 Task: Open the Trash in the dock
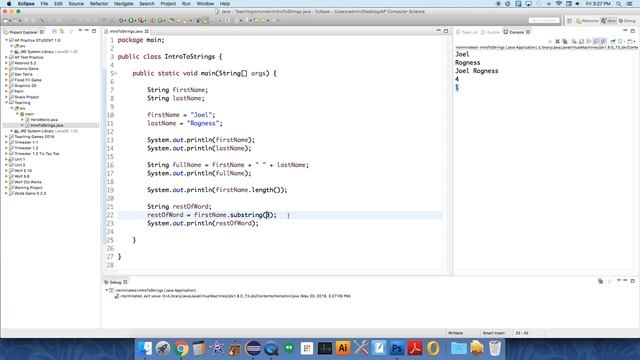coord(495,348)
